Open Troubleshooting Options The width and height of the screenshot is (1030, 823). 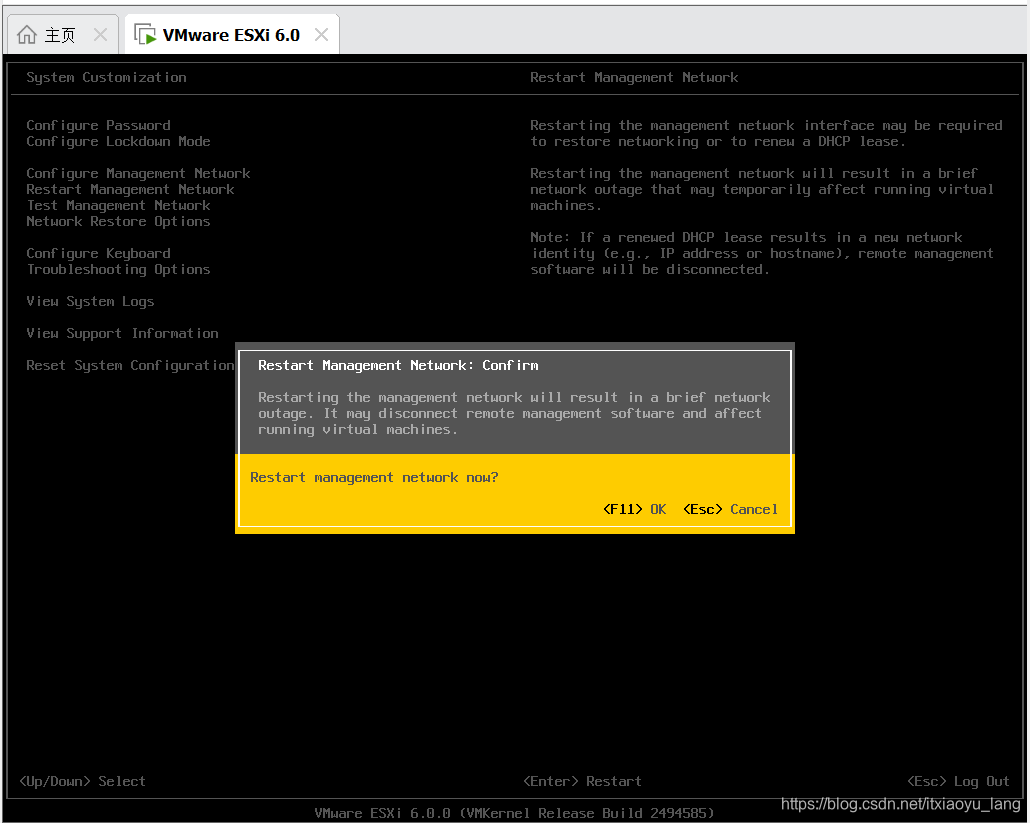click(x=118, y=269)
